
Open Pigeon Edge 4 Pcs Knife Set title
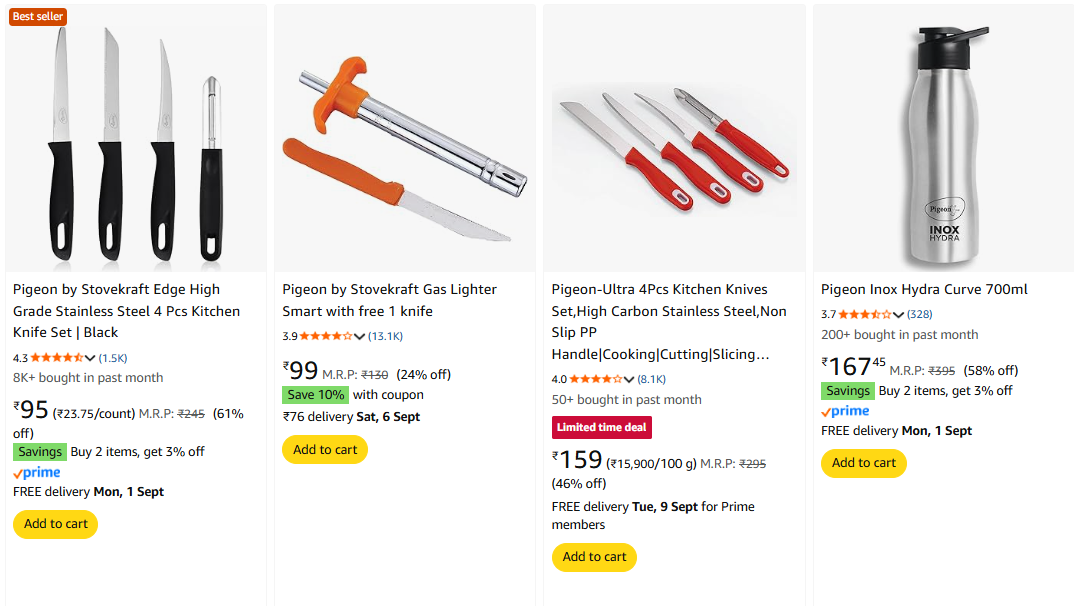pos(126,311)
